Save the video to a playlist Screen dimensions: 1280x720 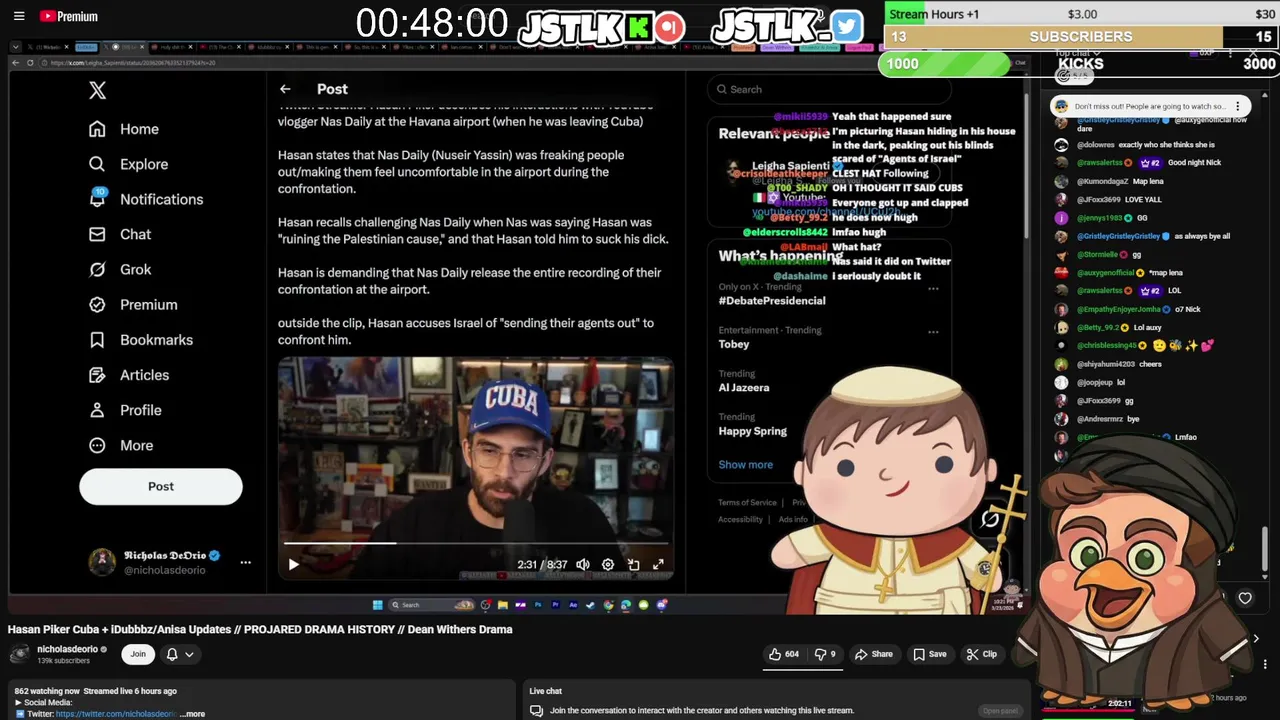pos(929,654)
